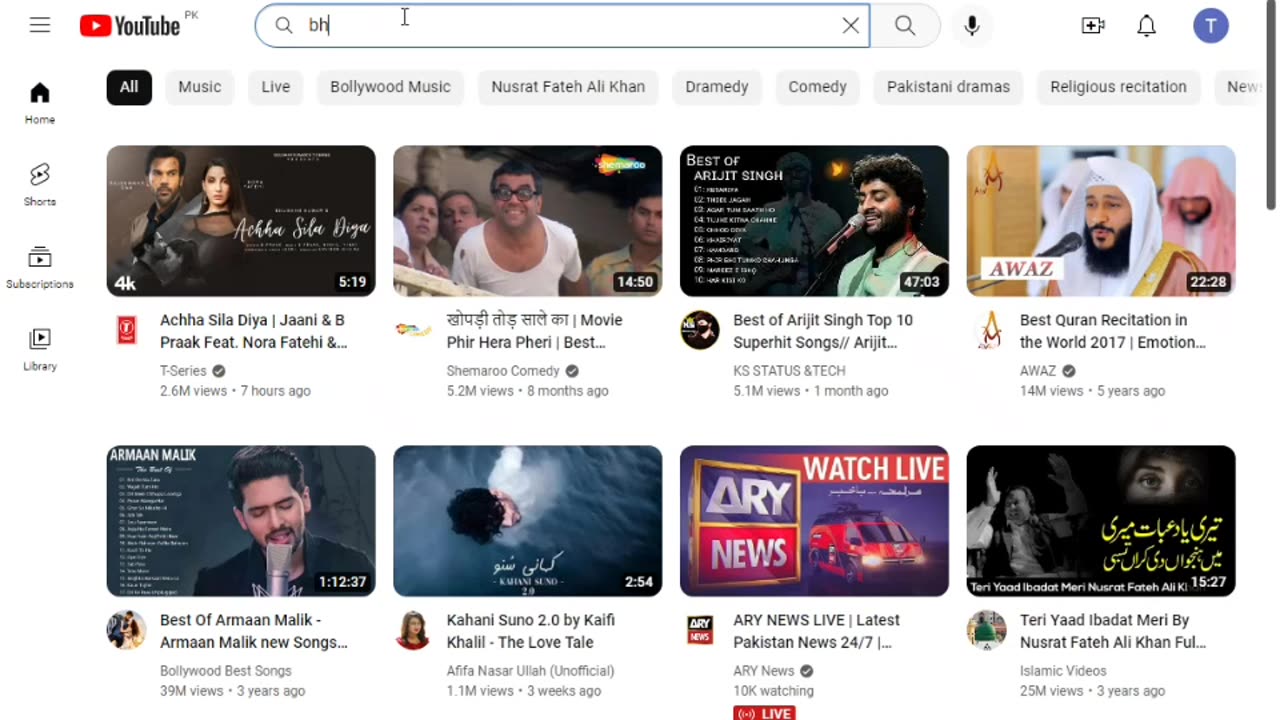1280x720 pixels.
Task: Go to Home in sidebar
Action: click(x=40, y=104)
